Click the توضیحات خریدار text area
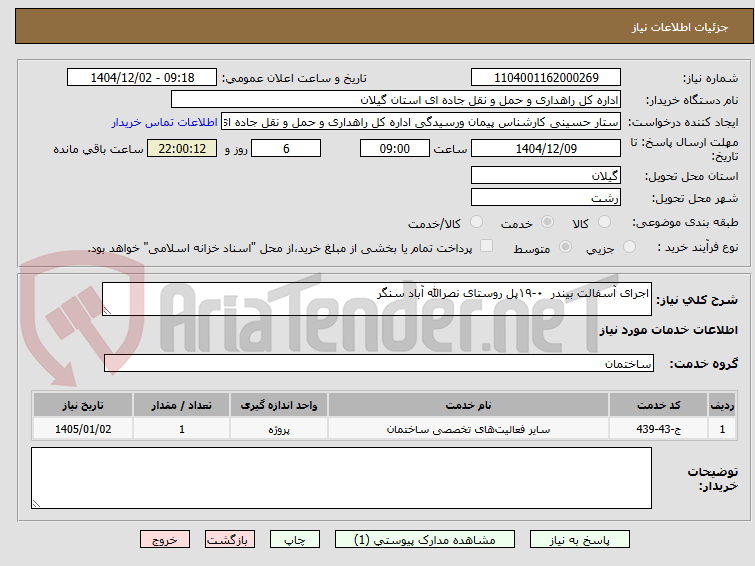 point(341,478)
